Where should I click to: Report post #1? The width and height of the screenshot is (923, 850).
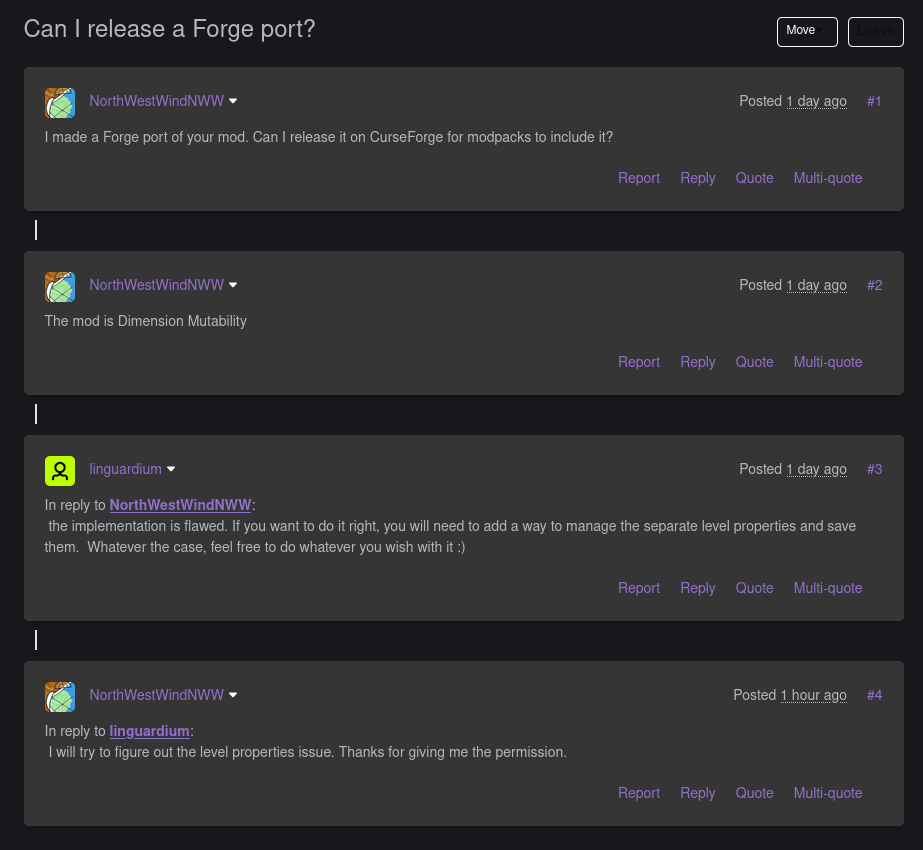(638, 178)
